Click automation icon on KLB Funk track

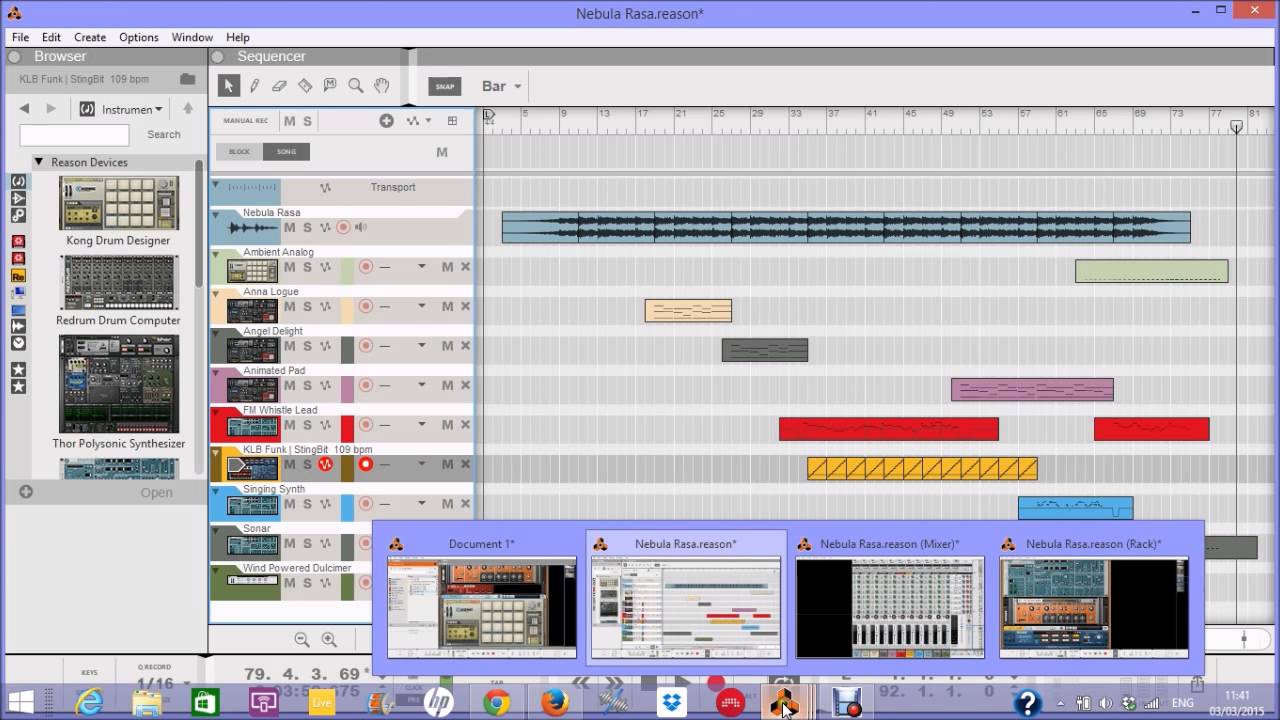click(325, 464)
